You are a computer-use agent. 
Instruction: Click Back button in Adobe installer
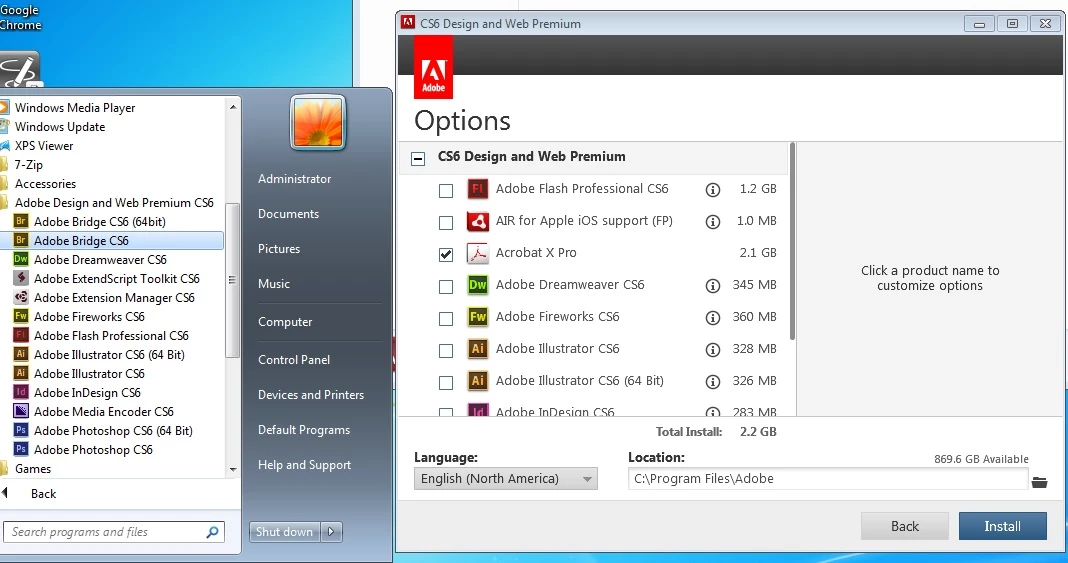[x=905, y=526]
